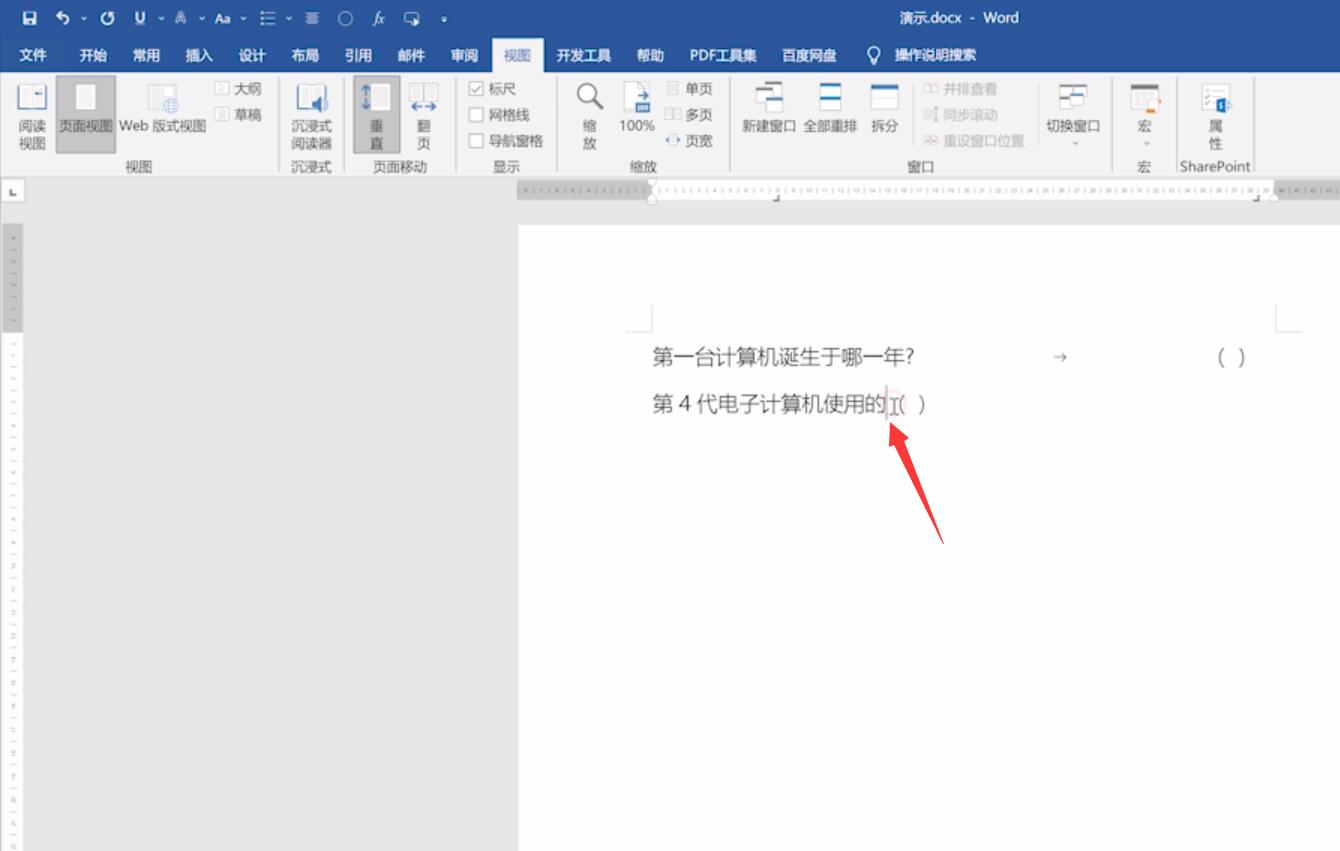This screenshot has width=1340, height=851.
Task: Center align text in the quick access toolbar
Action: 312,18
